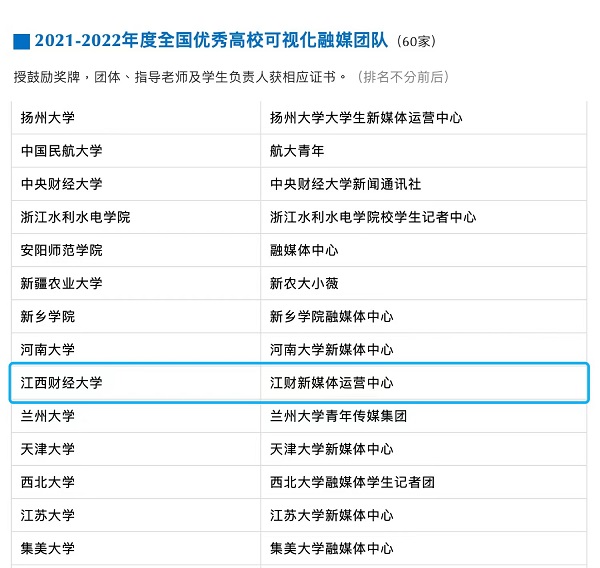Click 新乡学院融媒体中心 entry

coord(332,317)
